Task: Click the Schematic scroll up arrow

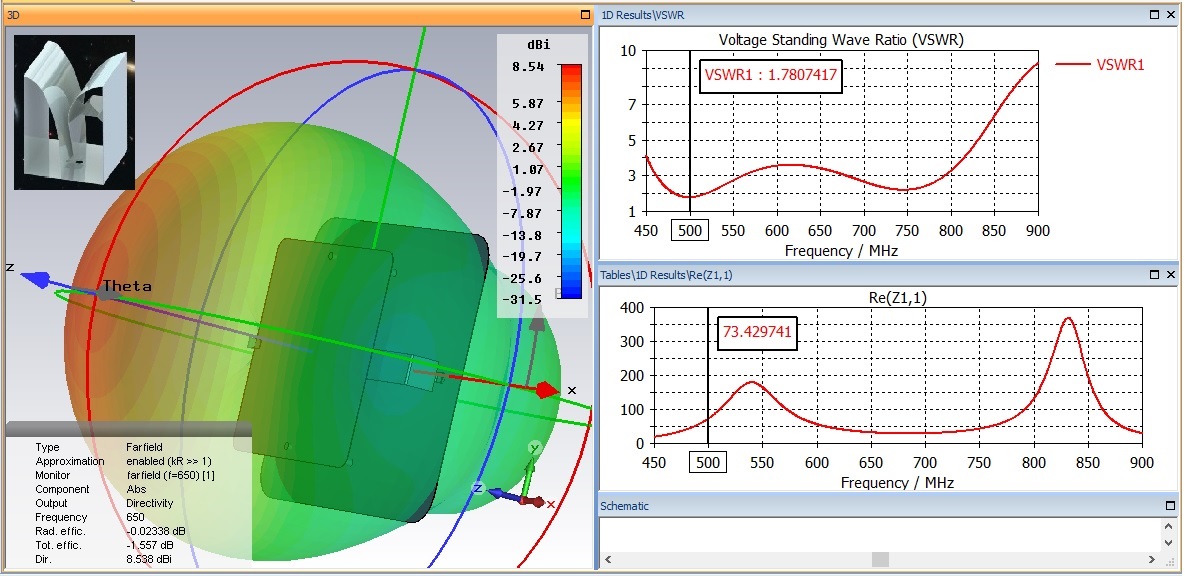Action: 1170,526
